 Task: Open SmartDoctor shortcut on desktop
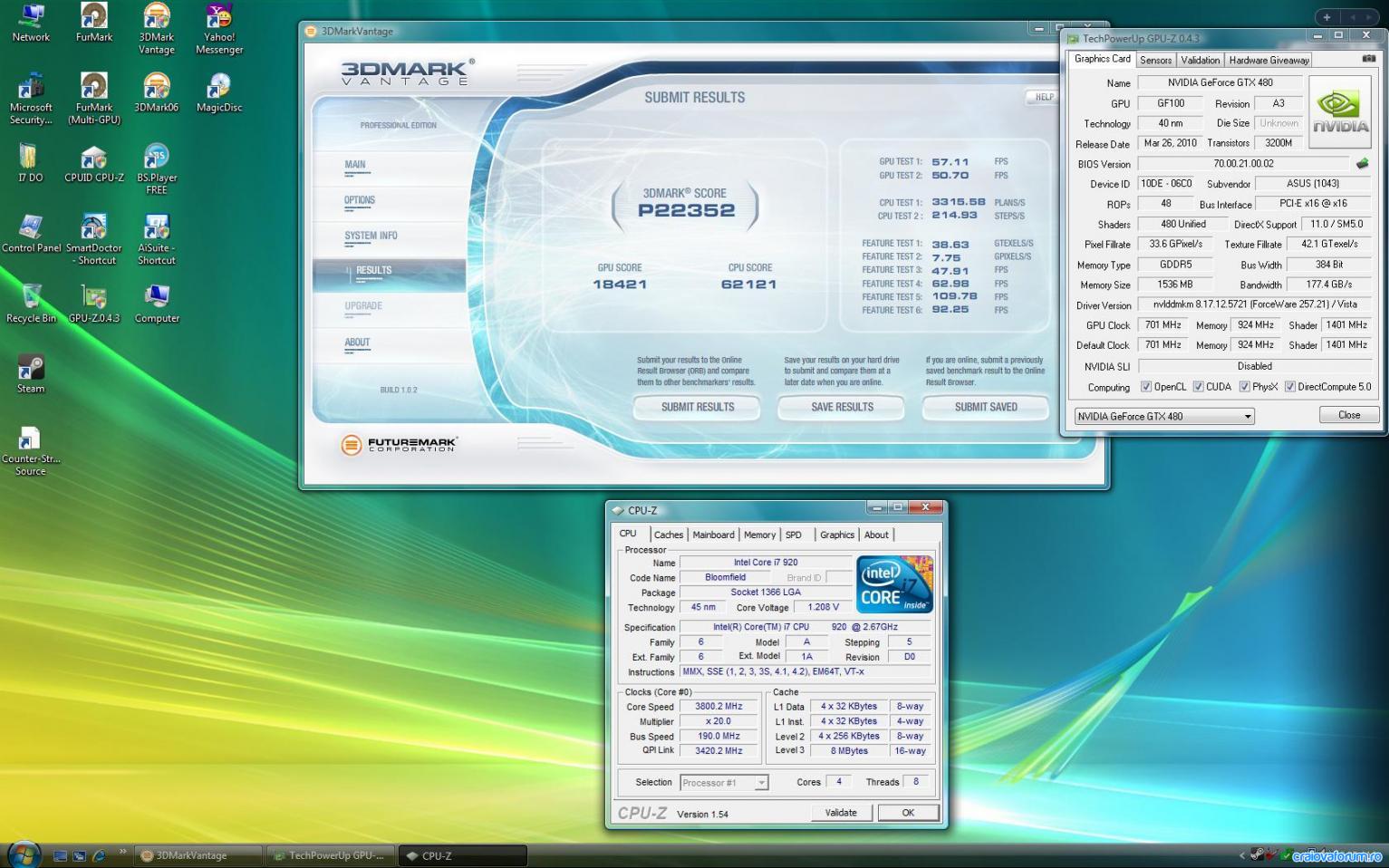click(x=94, y=240)
